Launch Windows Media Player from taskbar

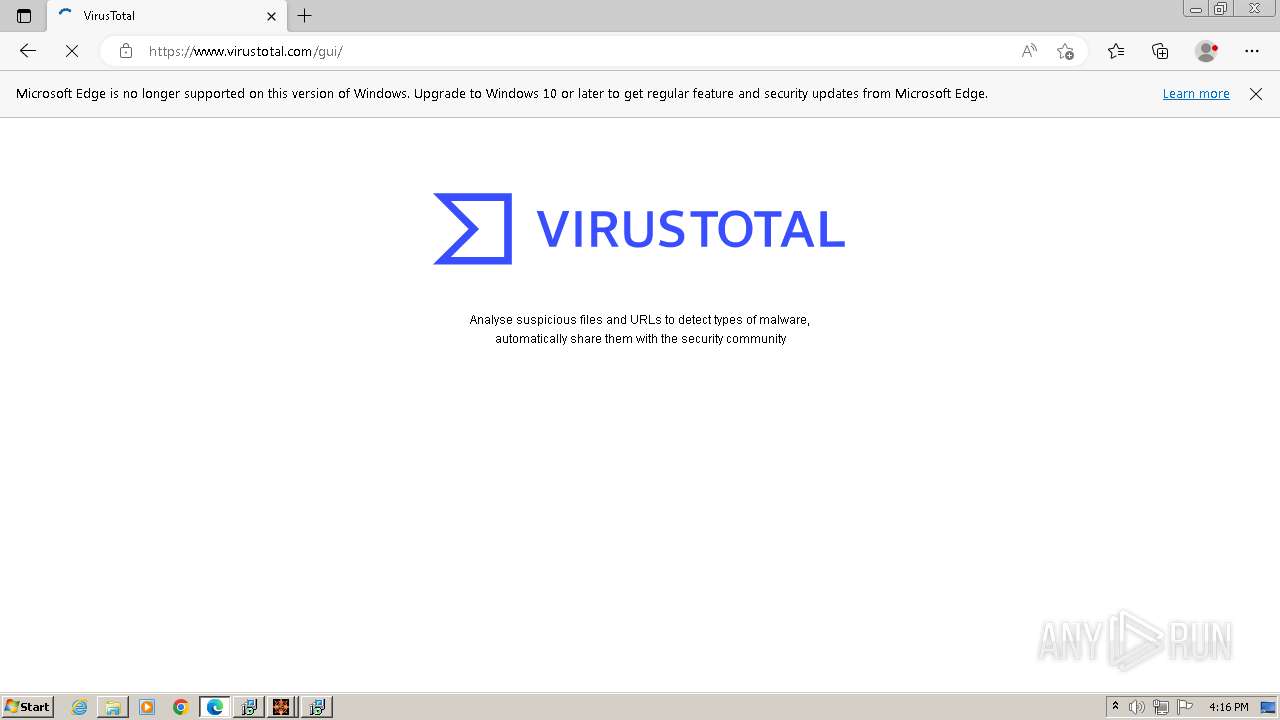click(x=147, y=707)
